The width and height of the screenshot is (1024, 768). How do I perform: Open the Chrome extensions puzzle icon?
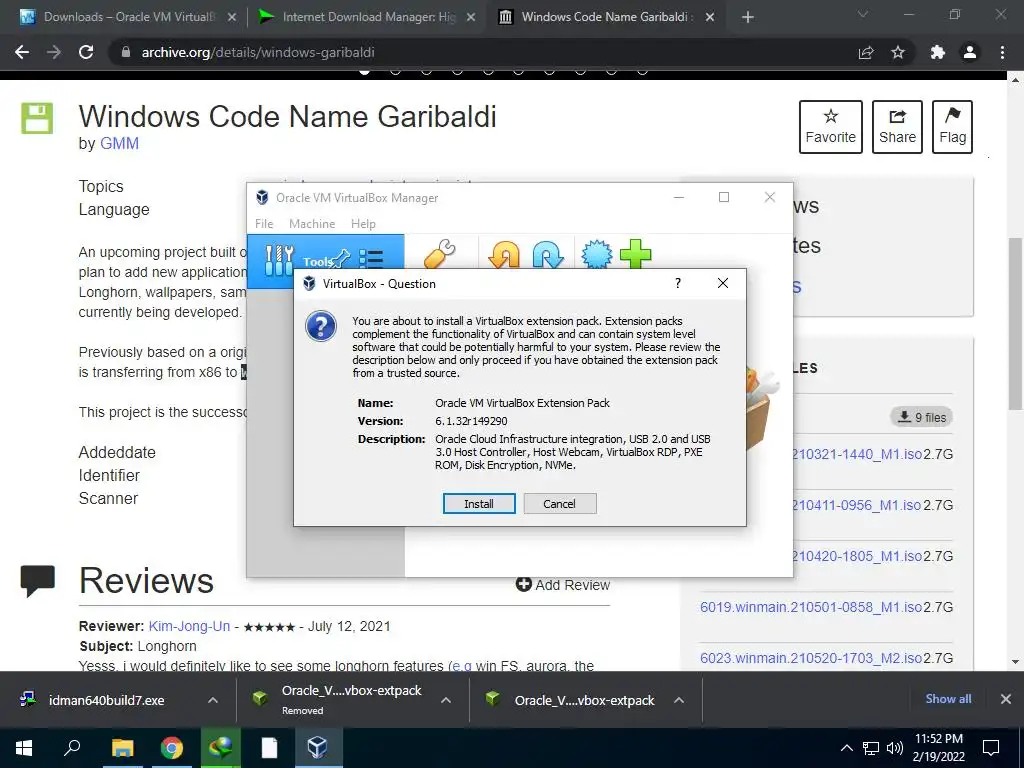[x=938, y=52]
